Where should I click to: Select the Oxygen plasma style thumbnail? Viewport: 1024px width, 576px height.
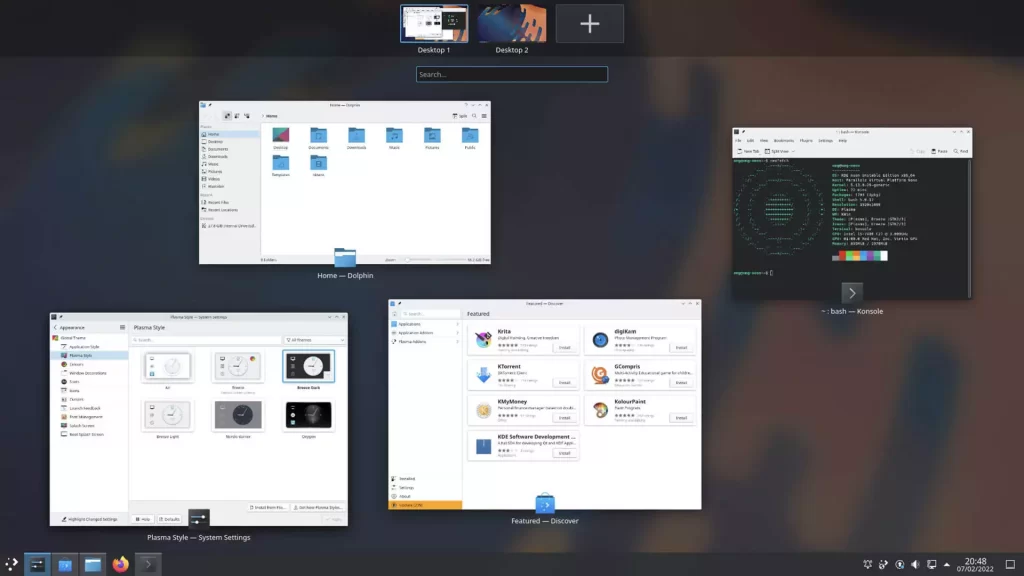(308, 415)
